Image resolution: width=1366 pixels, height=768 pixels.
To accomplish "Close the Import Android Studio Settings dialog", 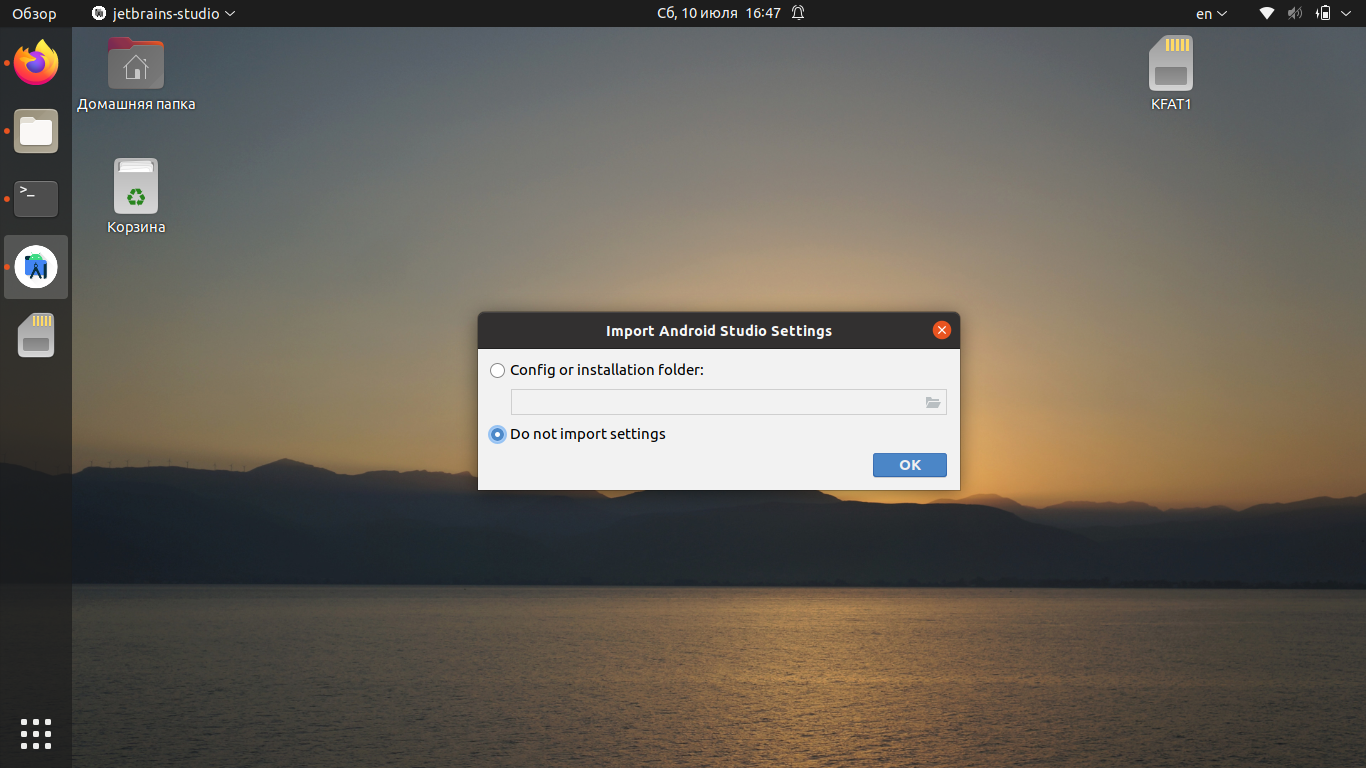I will 941,330.
